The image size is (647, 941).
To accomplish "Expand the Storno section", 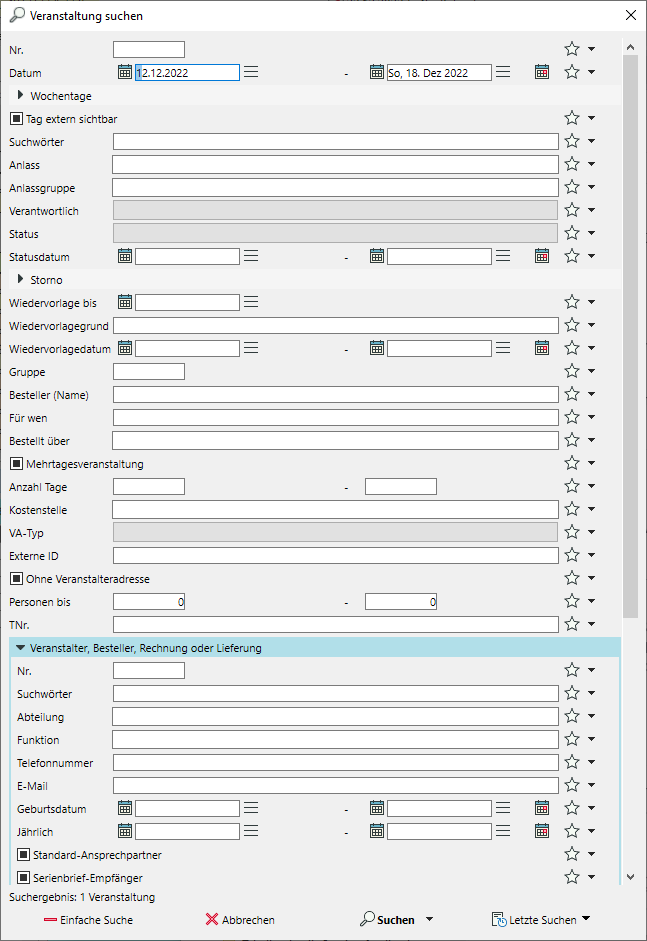I will [x=21, y=280].
